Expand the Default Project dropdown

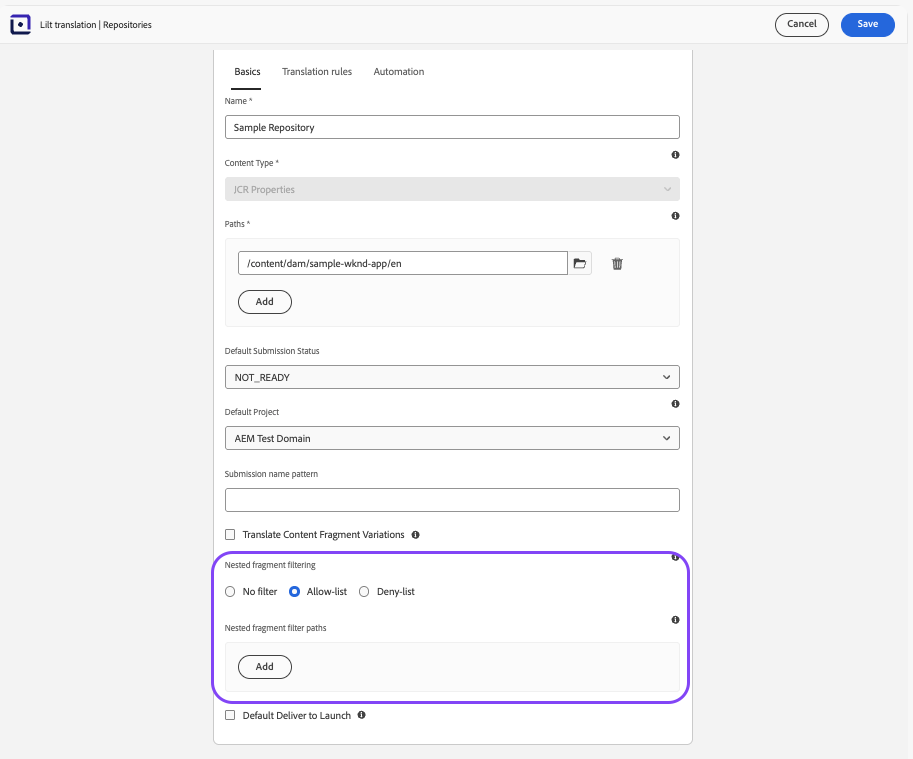[x=452, y=438]
